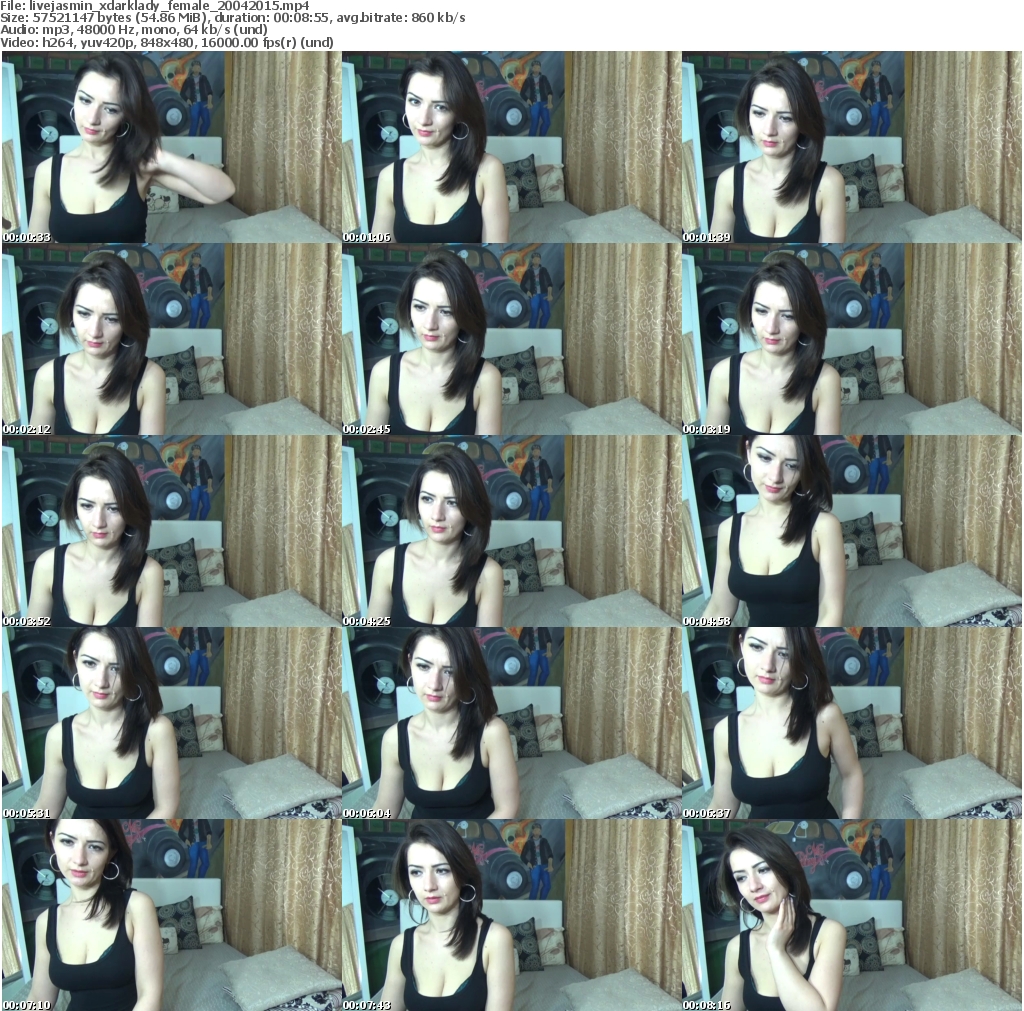View the thumbnail frame at 00:07:43
This screenshot has width=1024, height=1011.
[511, 916]
